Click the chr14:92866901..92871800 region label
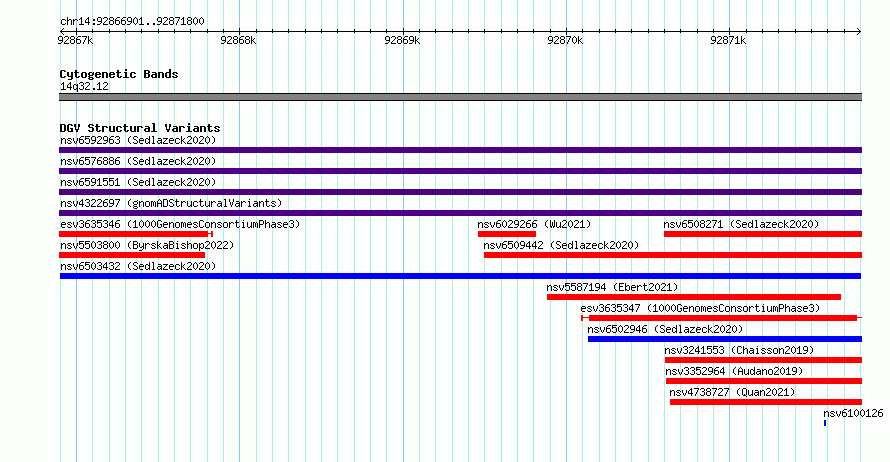Viewport: 890px width, 462px height. (x=132, y=22)
